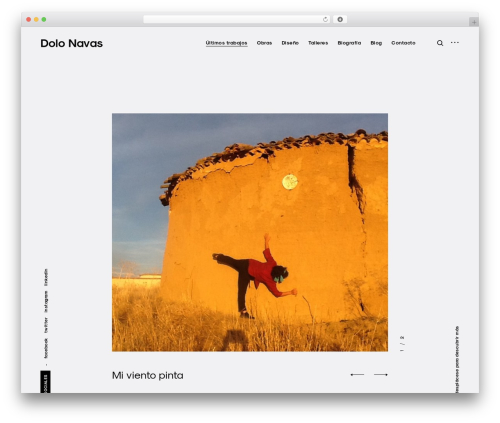500x423 pixels.
Task: Click the vertical 'Desplácese para descubrir más' text
Action: (x=457, y=359)
